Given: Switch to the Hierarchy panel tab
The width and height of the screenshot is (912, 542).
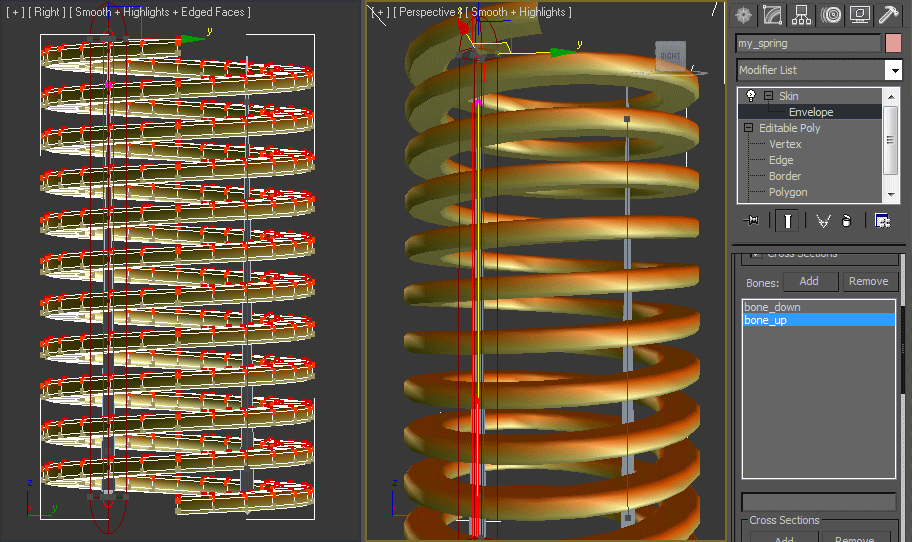Looking at the screenshot, I should (x=801, y=15).
